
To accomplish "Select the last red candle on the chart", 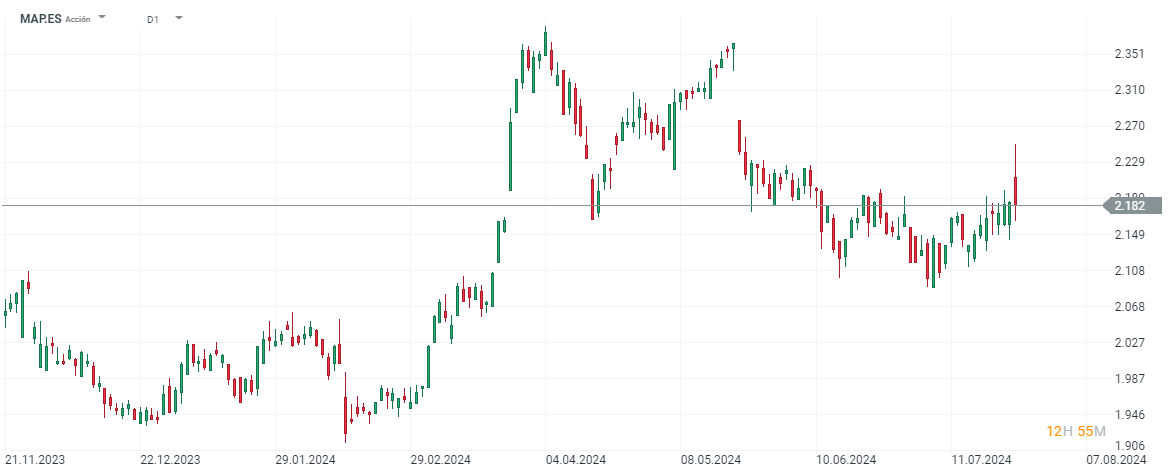I will click(x=1016, y=192).
